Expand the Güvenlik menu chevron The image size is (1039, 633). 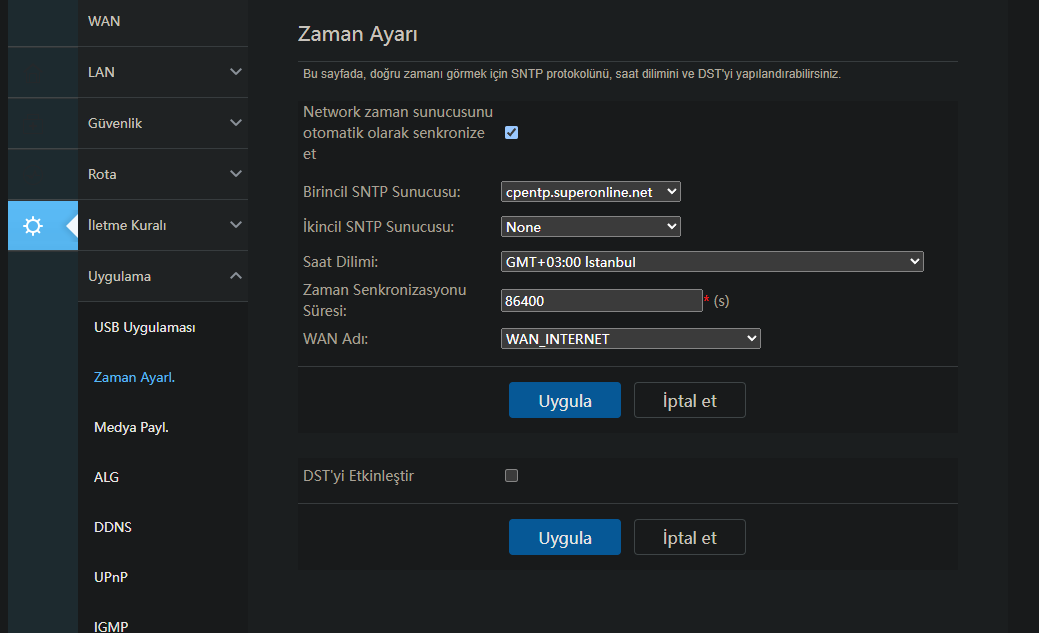click(x=235, y=123)
